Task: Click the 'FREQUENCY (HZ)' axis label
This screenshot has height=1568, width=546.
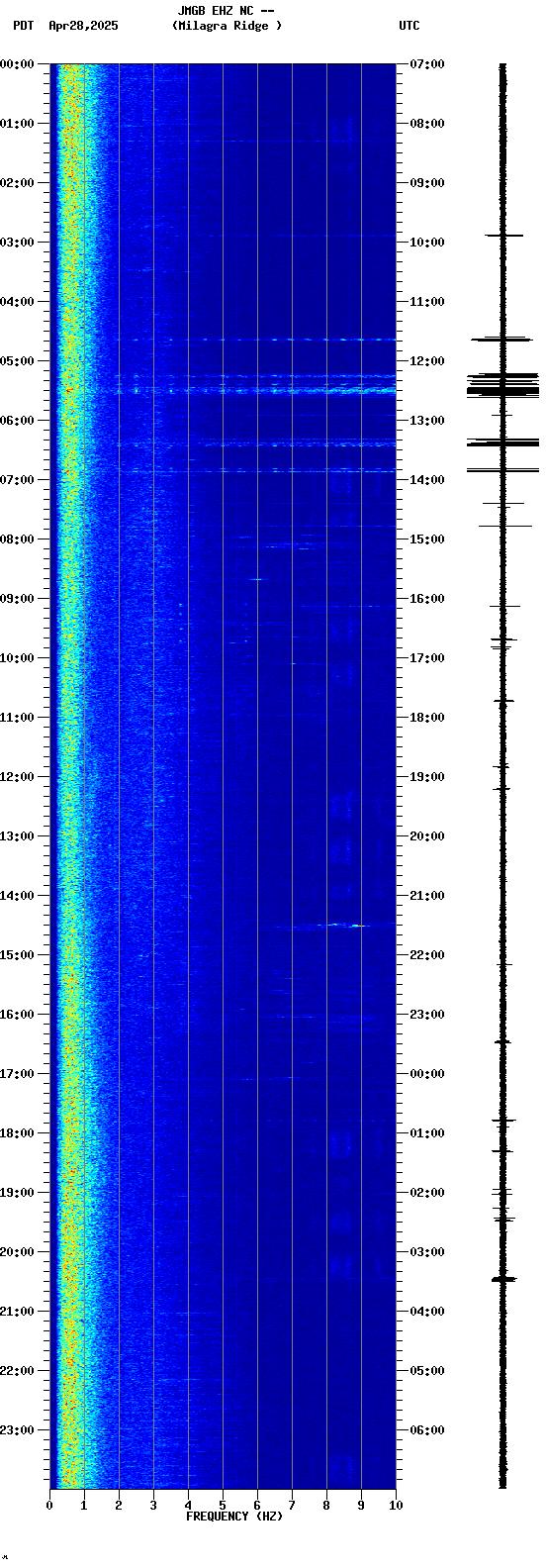Action: tap(234, 1516)
